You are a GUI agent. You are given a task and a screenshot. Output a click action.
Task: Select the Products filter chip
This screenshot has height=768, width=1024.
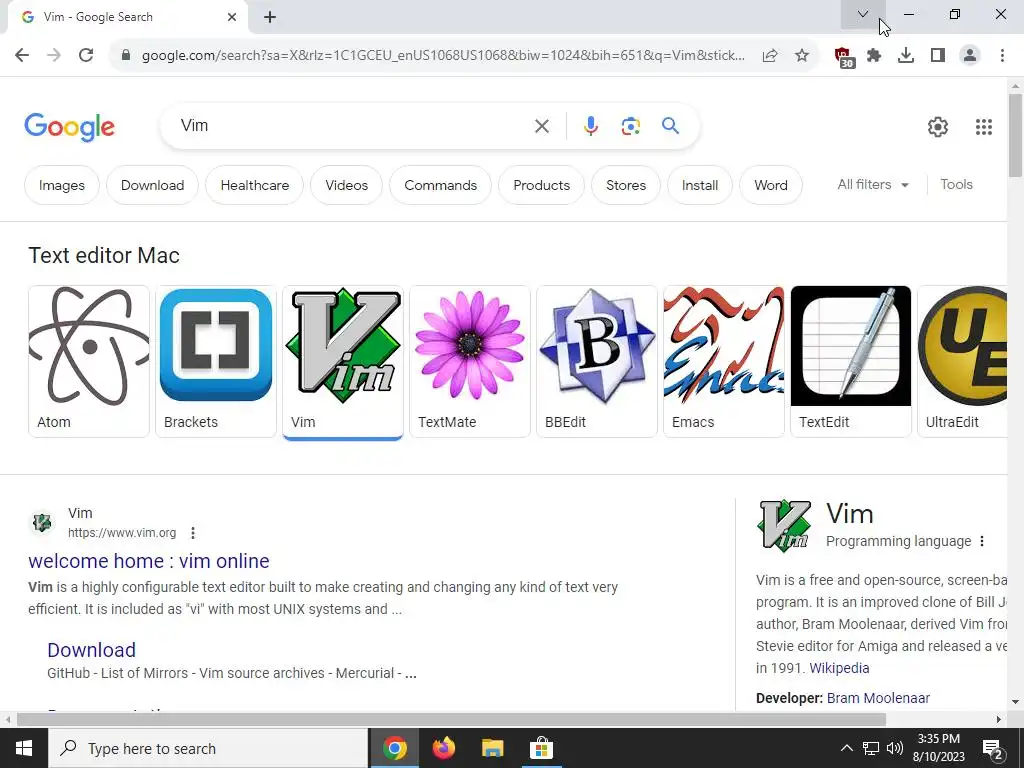(541, 185)
